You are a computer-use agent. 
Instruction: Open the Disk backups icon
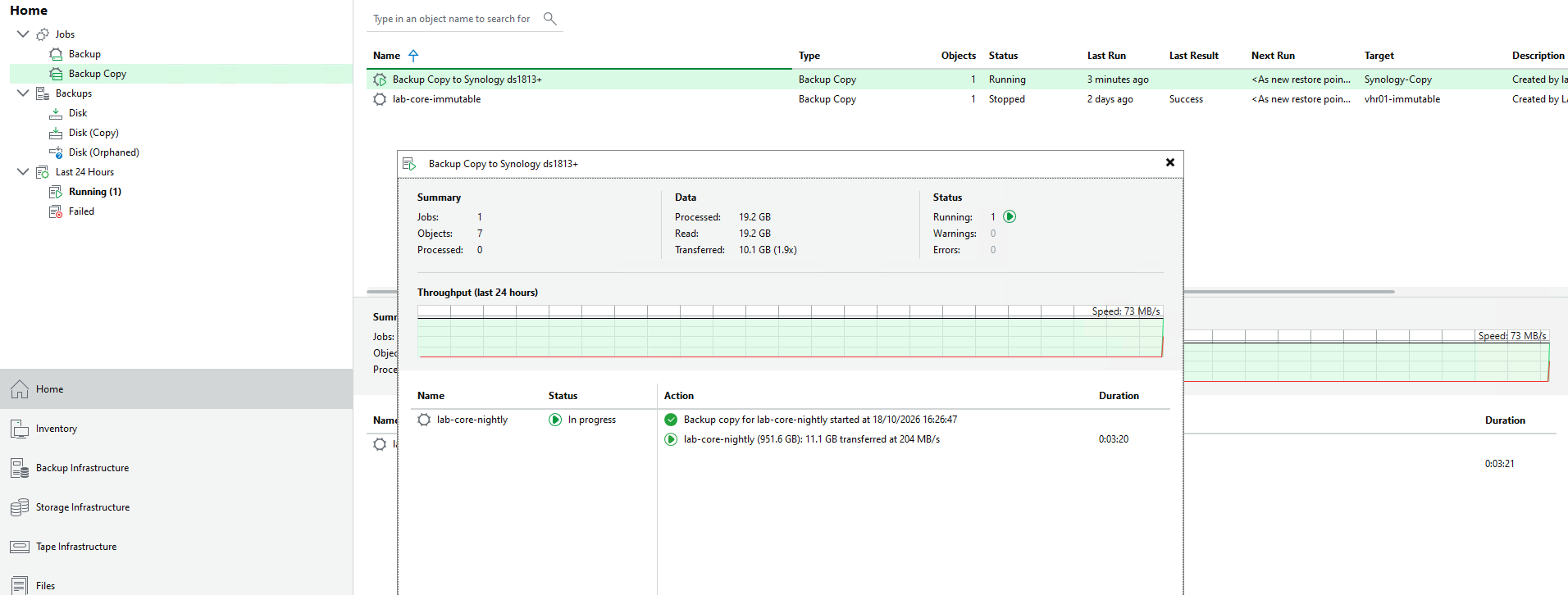56,113
